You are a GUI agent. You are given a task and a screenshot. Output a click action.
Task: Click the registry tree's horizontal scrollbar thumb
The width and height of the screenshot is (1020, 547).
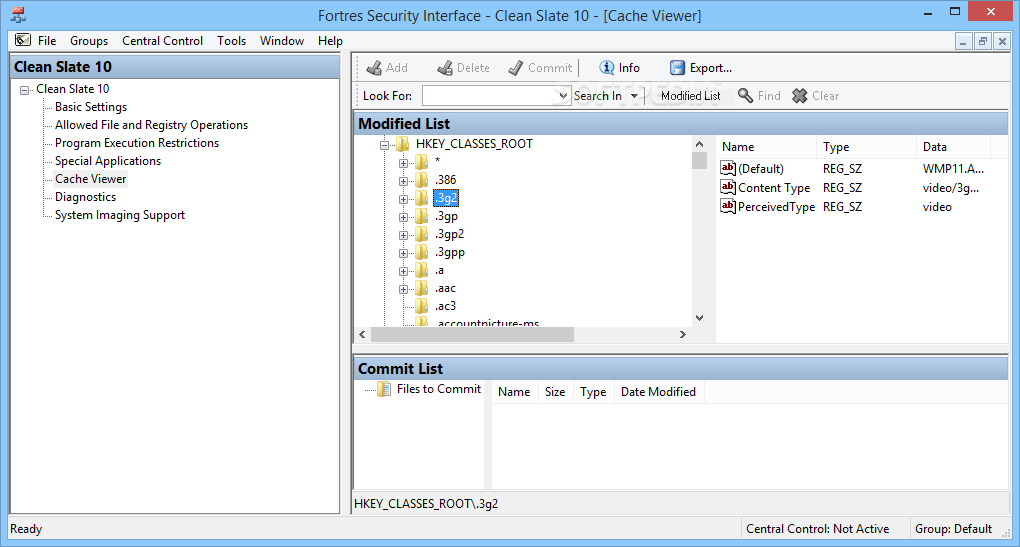(x=472, y=334)
